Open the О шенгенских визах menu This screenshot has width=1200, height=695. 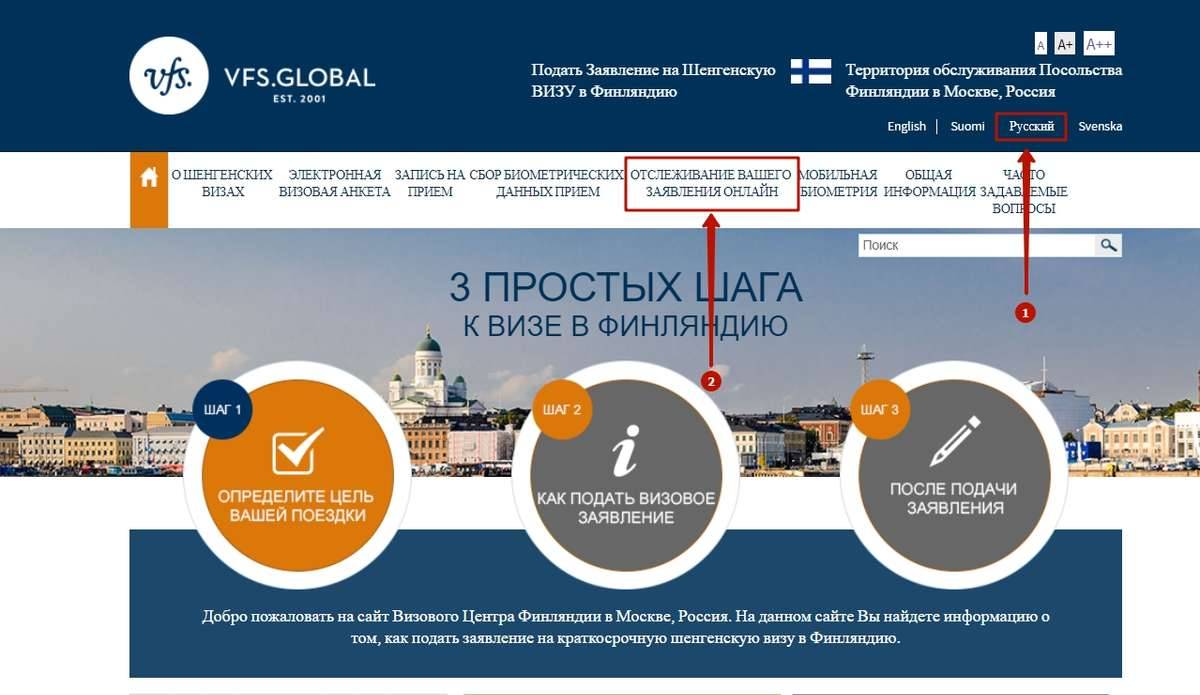pos(222,183)
